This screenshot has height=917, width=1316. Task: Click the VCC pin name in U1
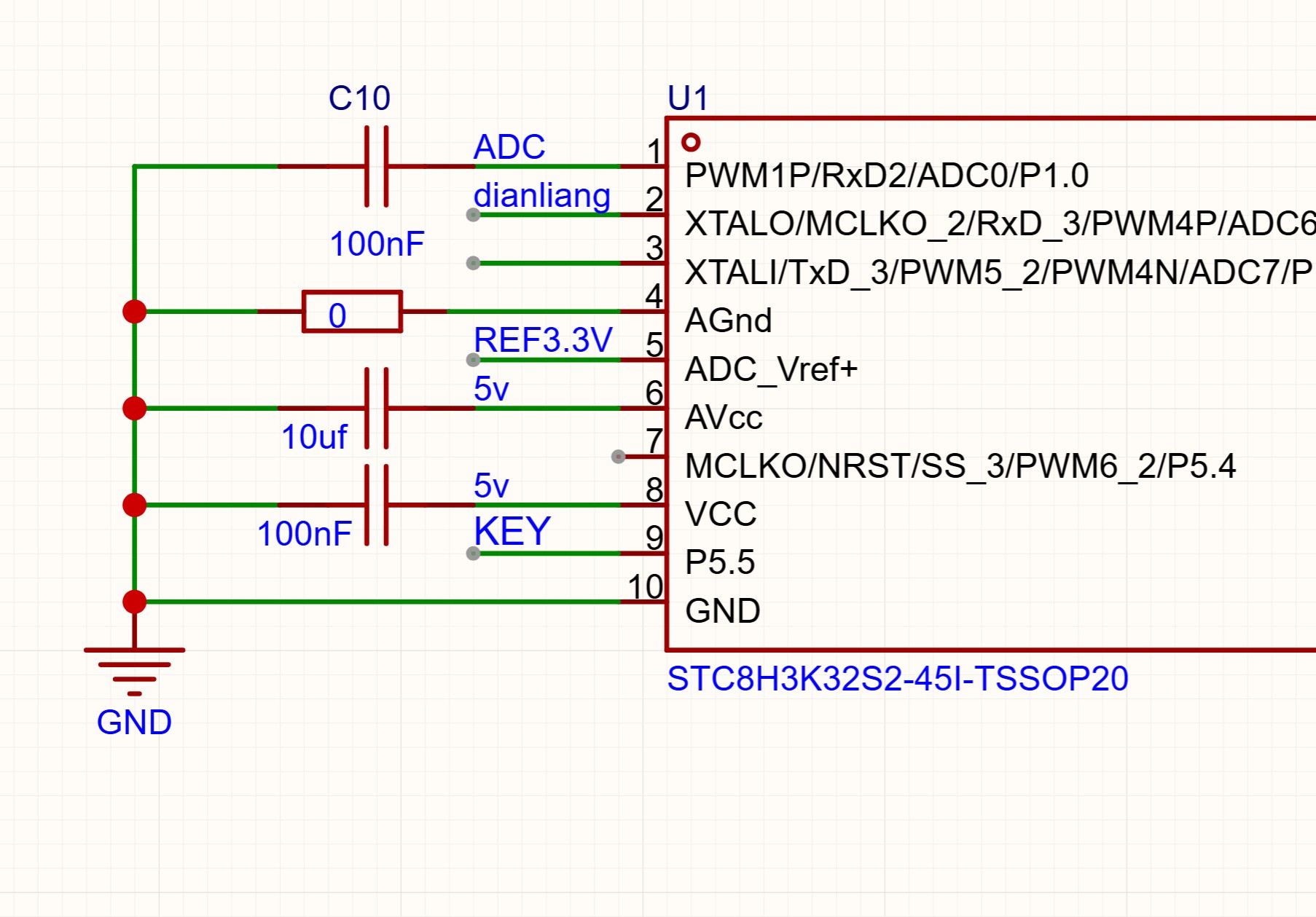(721, 514)
